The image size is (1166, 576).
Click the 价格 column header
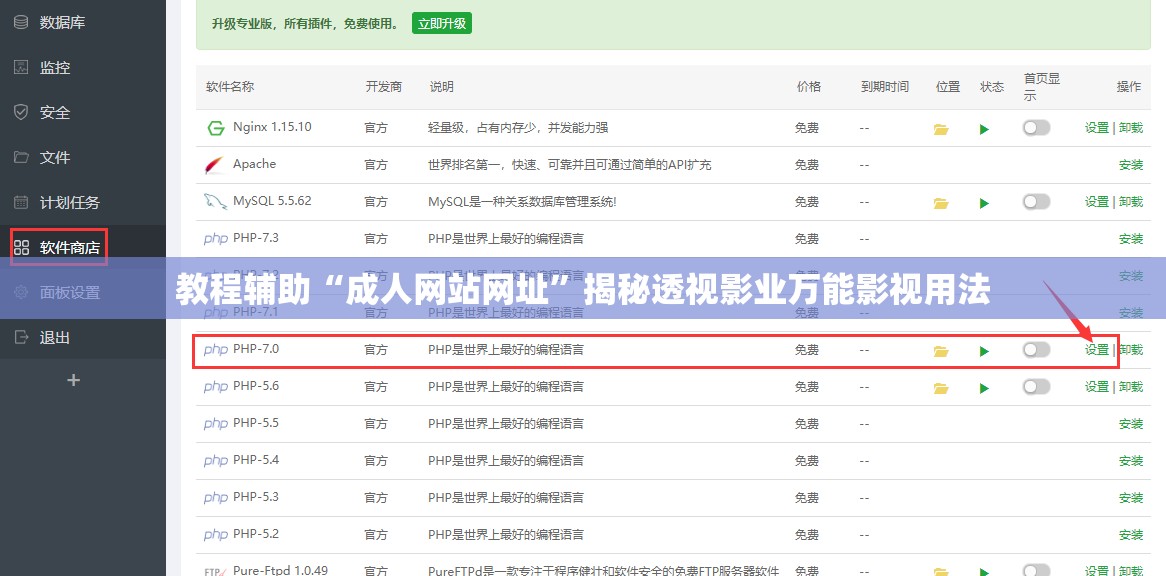[x=809, y=87]
